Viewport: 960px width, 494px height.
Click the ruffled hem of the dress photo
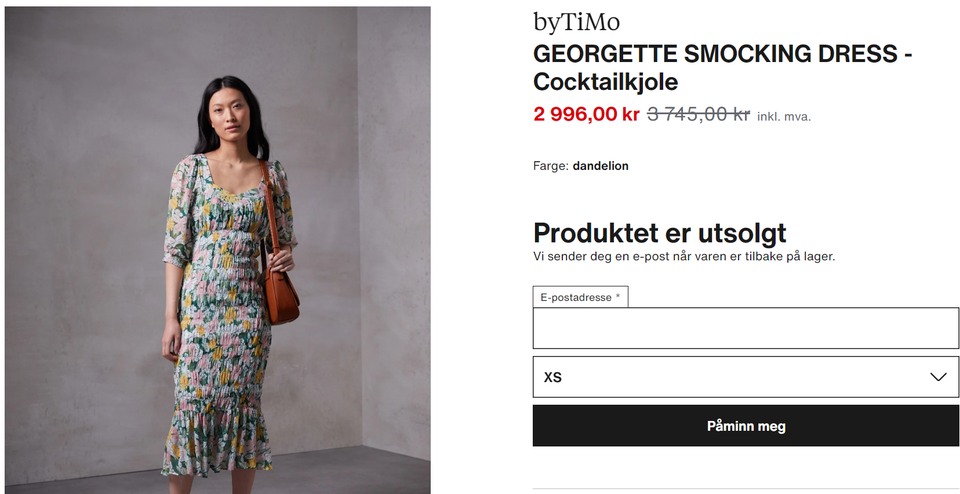click(x=217, y=442)
